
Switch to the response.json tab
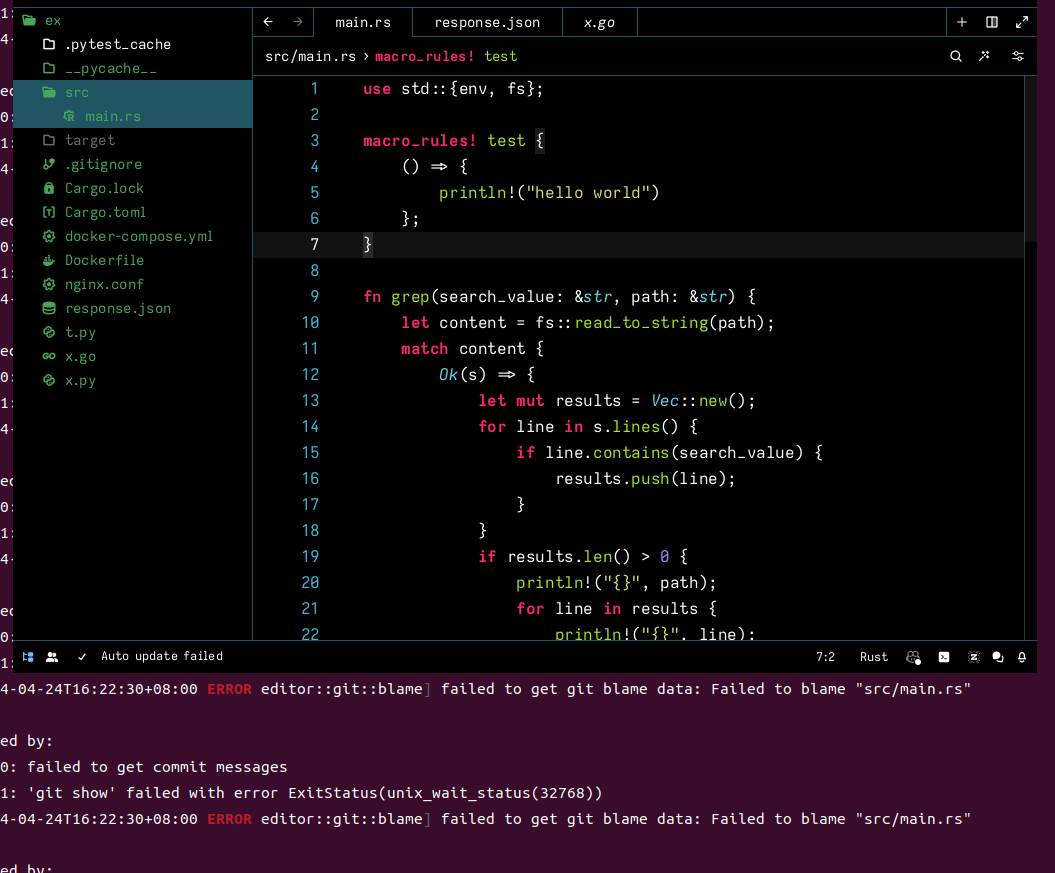pyautogui.click(x=487, y=22)
